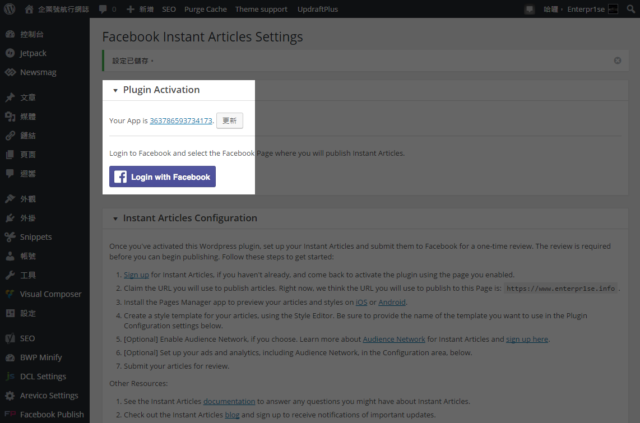Open the Comments icon in sidebar menu

(x=10, y=174)
